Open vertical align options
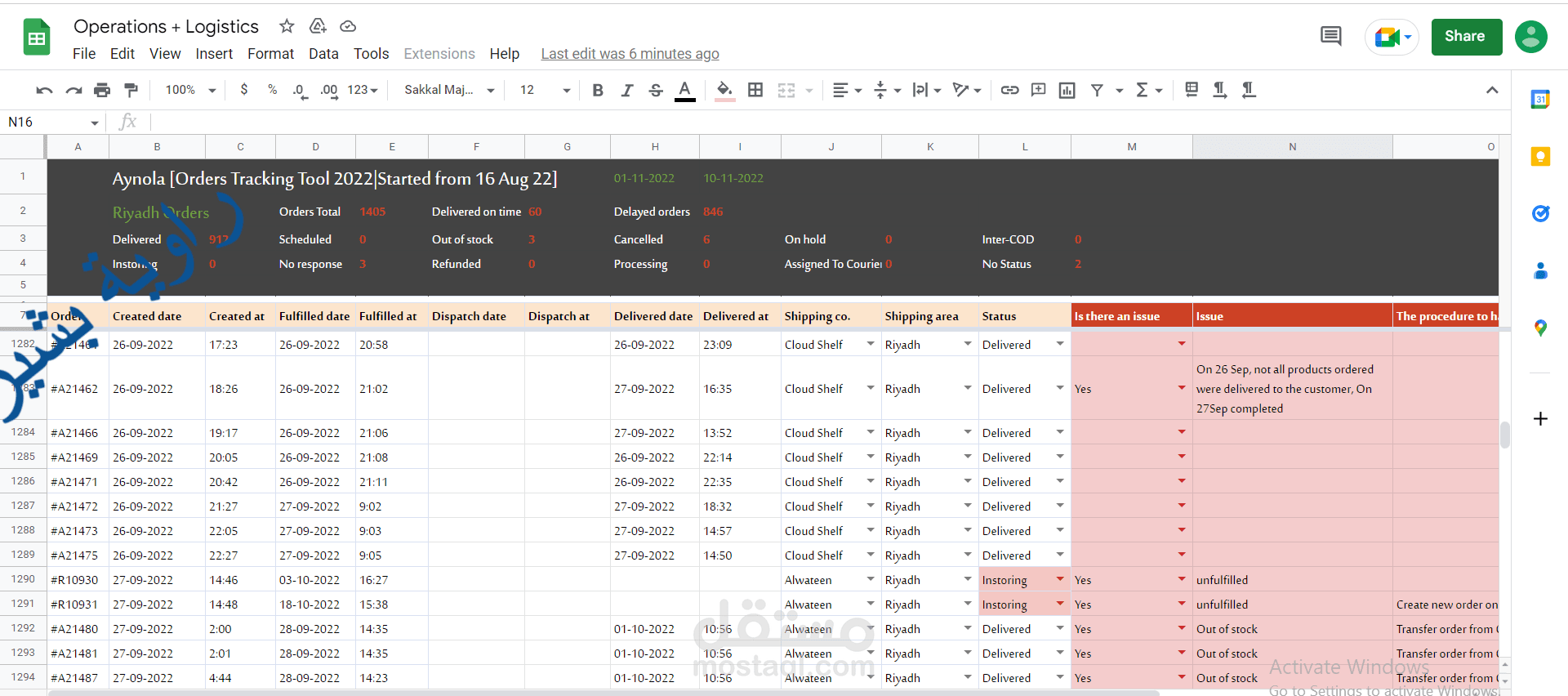The image size is (1568, 696). click(x=887, y=90)
